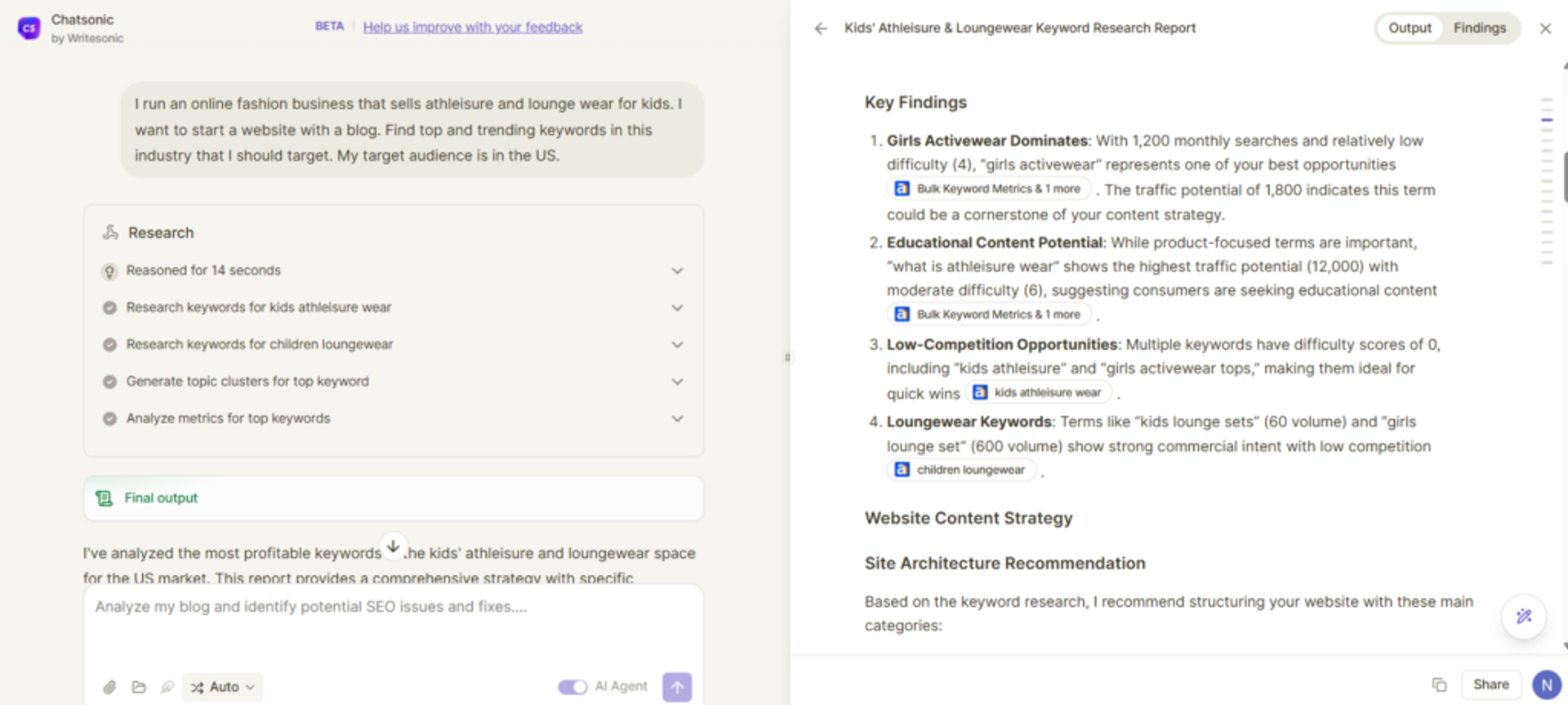Screen dimensions: 1568x705
Task: Click checkmark icon for topic clusters step
Action: 109,382
